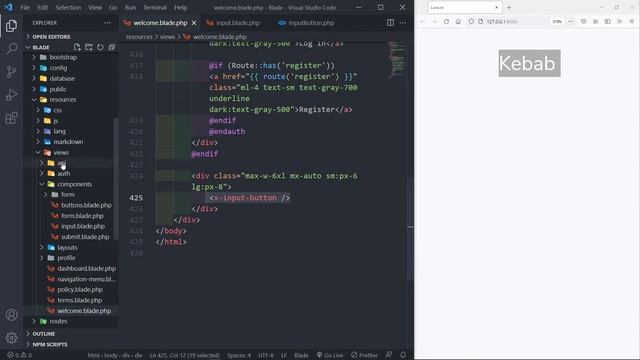Change Spaces: 4 indentation setting
Screen dimensions: 640x360
tap(239, 355)
